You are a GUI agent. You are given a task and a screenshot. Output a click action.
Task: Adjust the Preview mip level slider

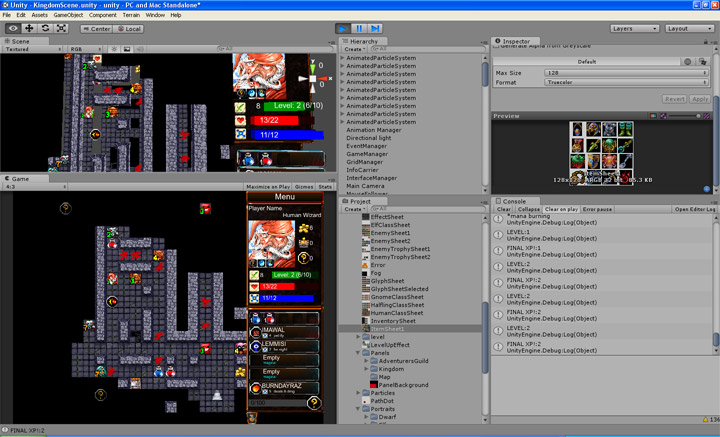tap(685, 116)
